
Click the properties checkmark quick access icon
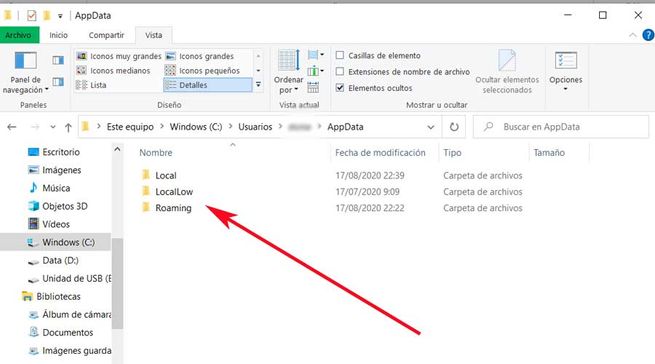(x=31, y=15)
